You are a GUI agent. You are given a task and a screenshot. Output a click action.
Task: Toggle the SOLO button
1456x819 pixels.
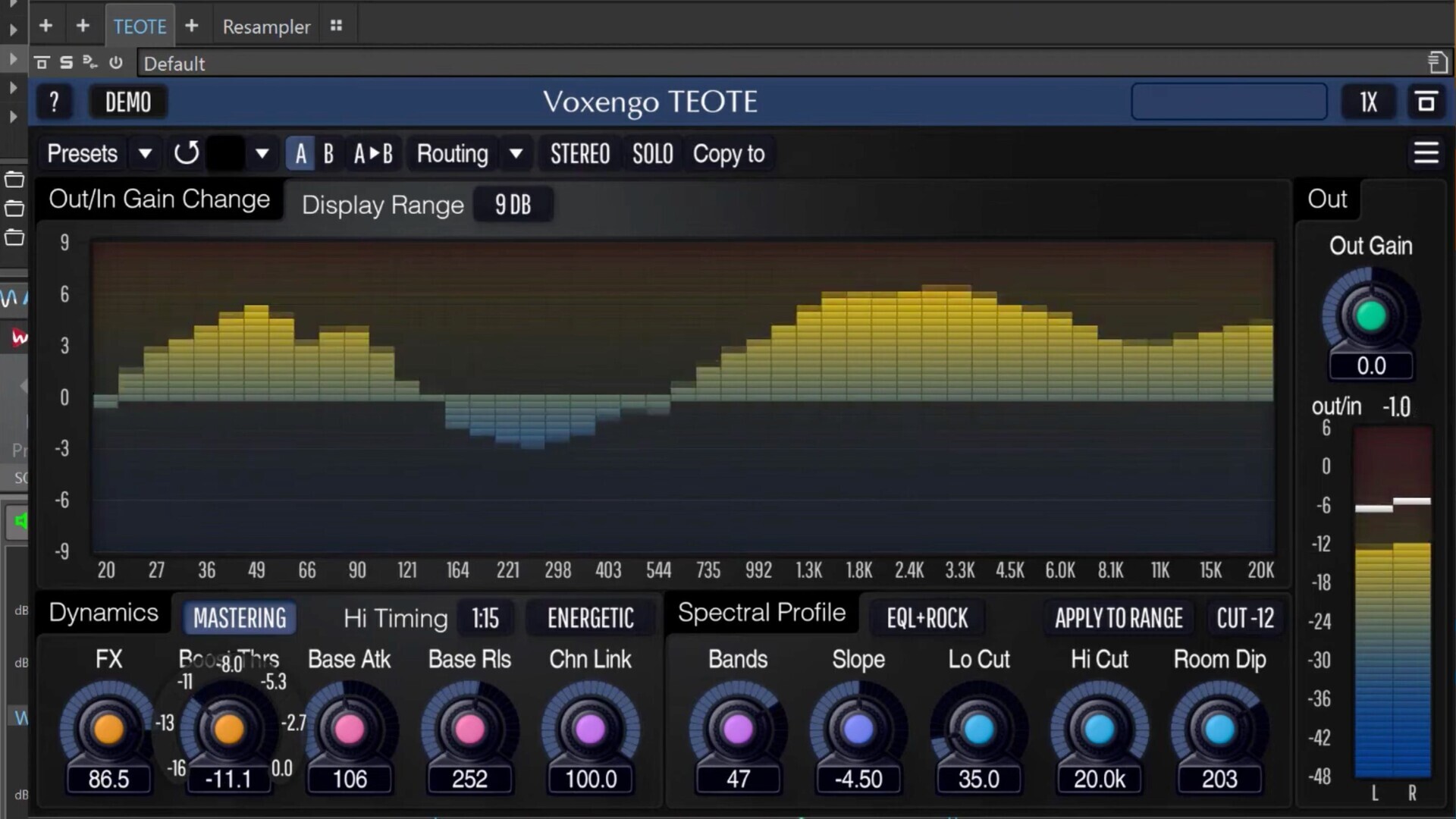652,154
